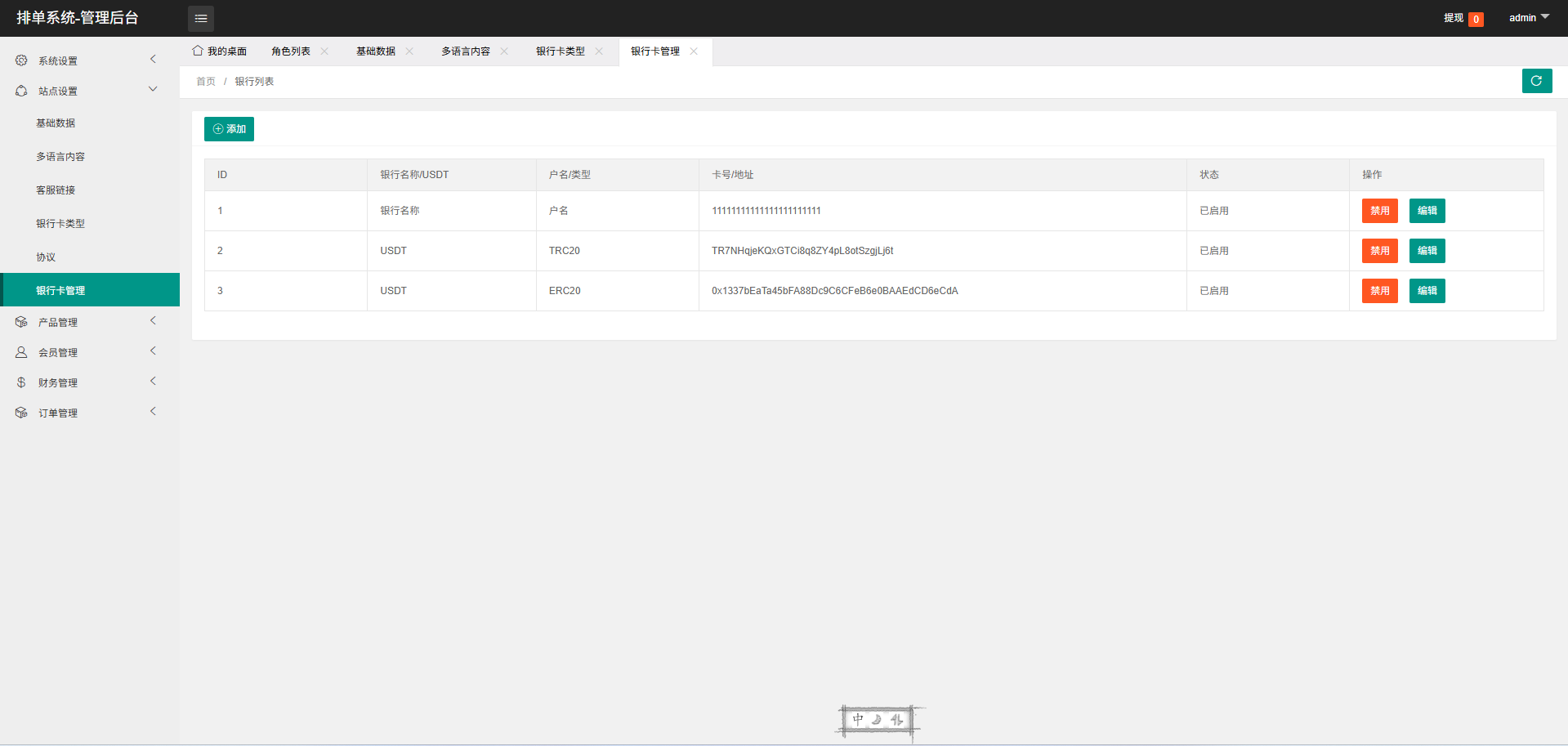Edit the ERC20 USDT row
Screen dimensions: 1568x746
tap(1427, 291)
